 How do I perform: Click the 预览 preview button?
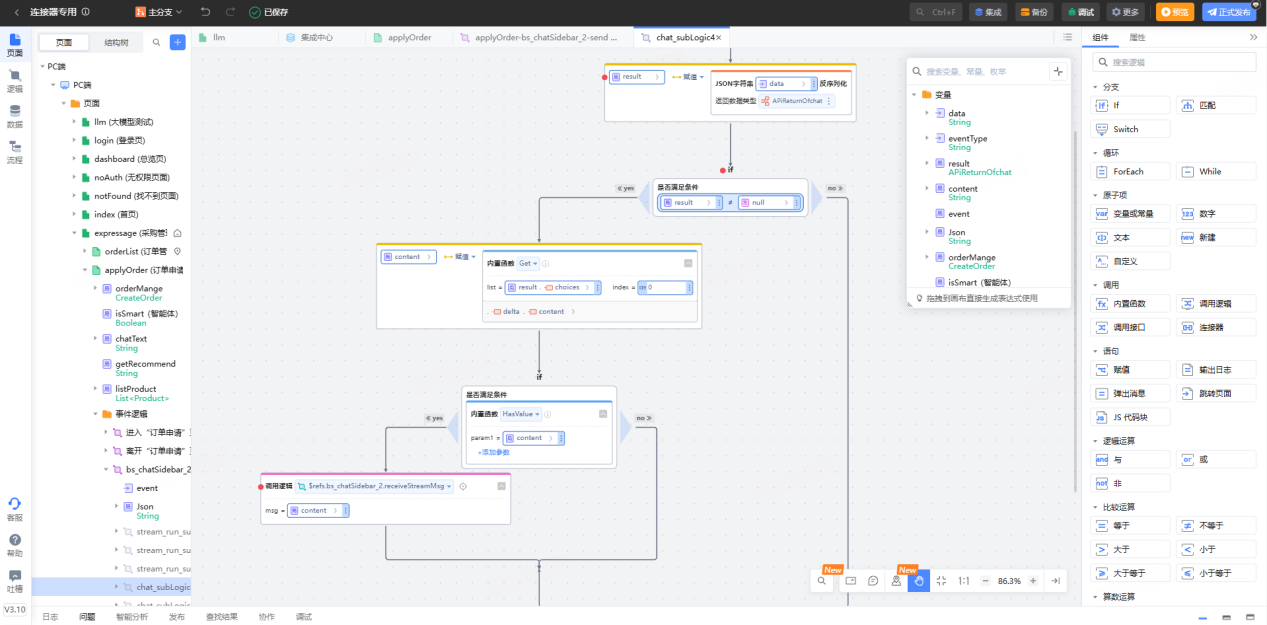(1175, 12)
